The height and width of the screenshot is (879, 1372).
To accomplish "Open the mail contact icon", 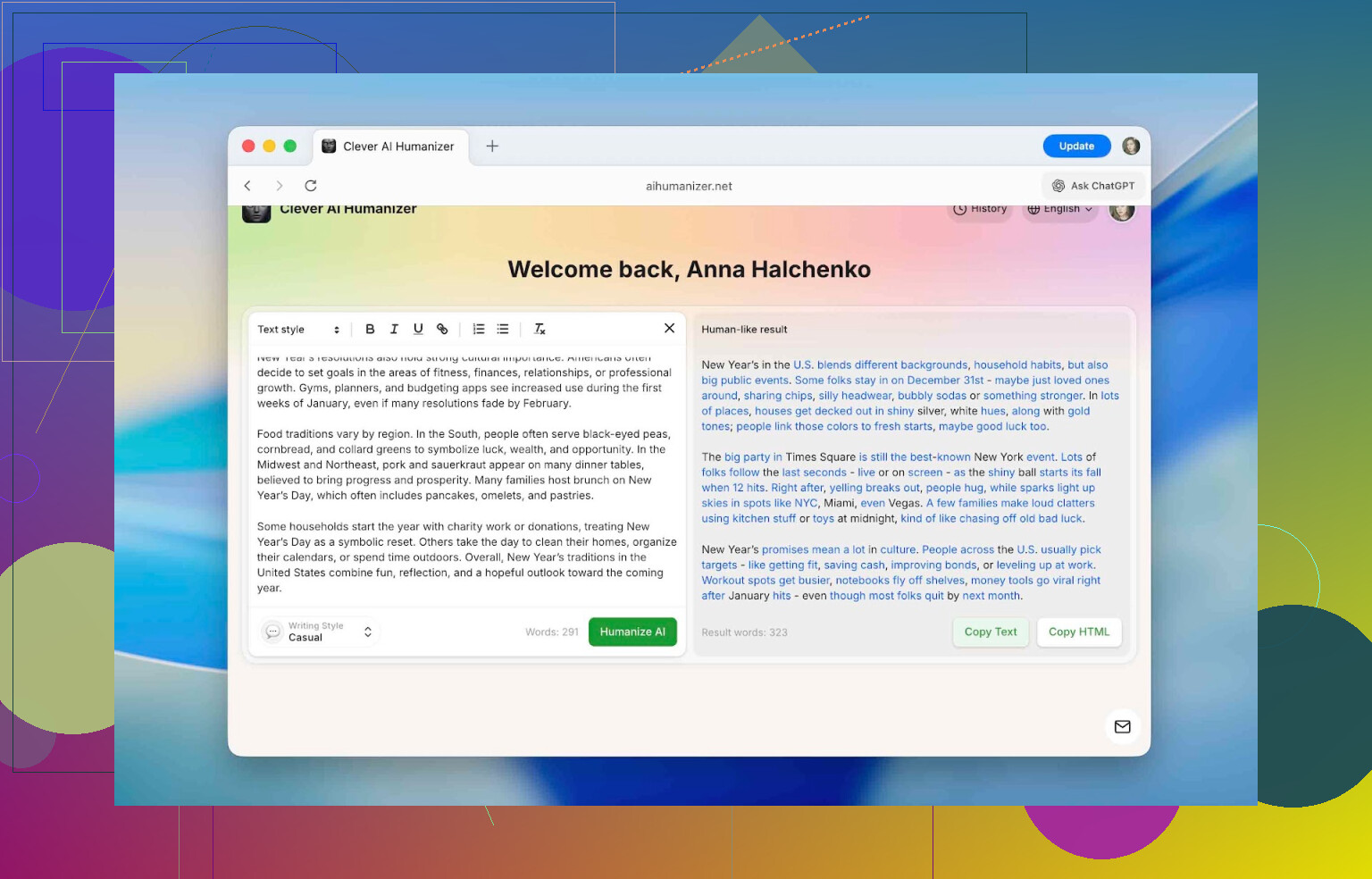I will (x=1122, y=726).
